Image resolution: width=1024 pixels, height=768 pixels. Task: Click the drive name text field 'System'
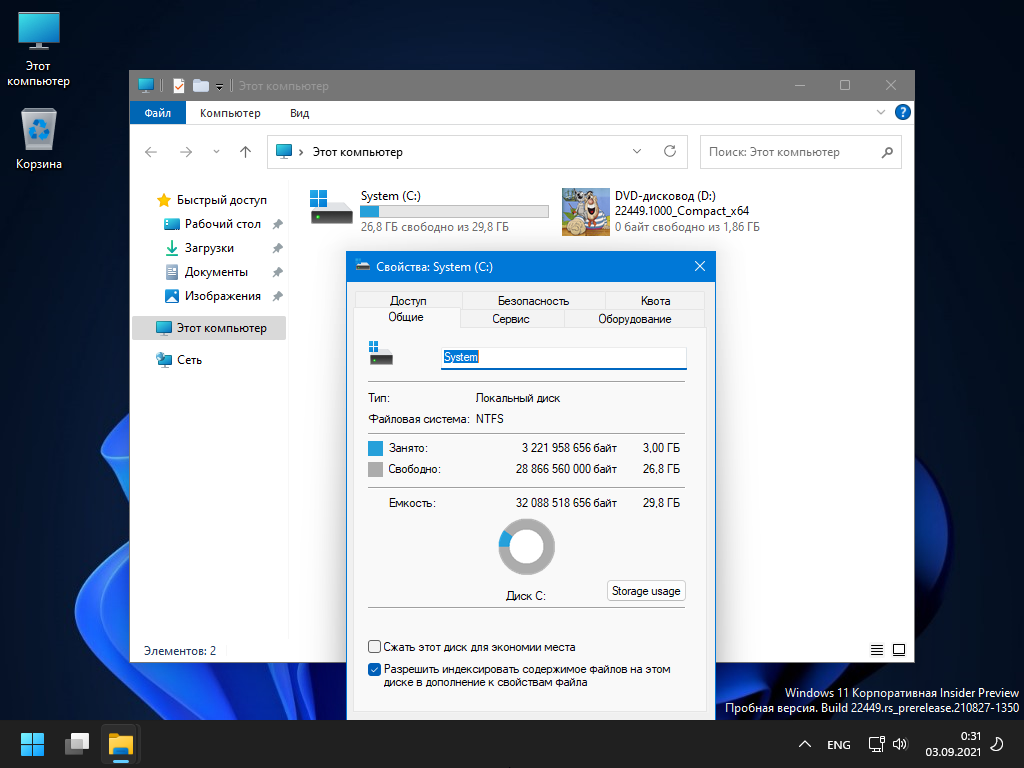tap(563, 357)
